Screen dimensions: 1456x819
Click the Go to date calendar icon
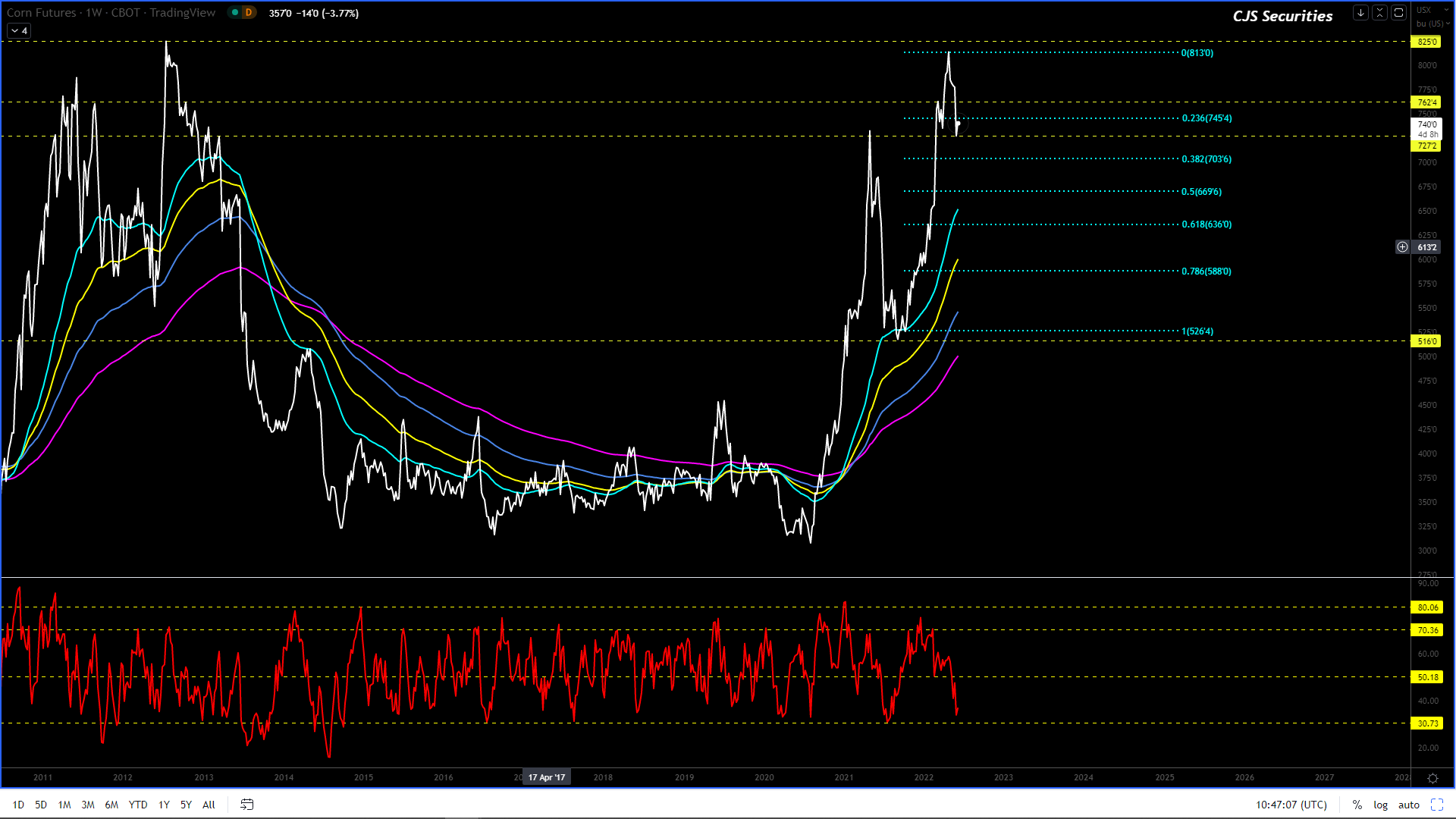pyautogui.click(x=246, y=805)
